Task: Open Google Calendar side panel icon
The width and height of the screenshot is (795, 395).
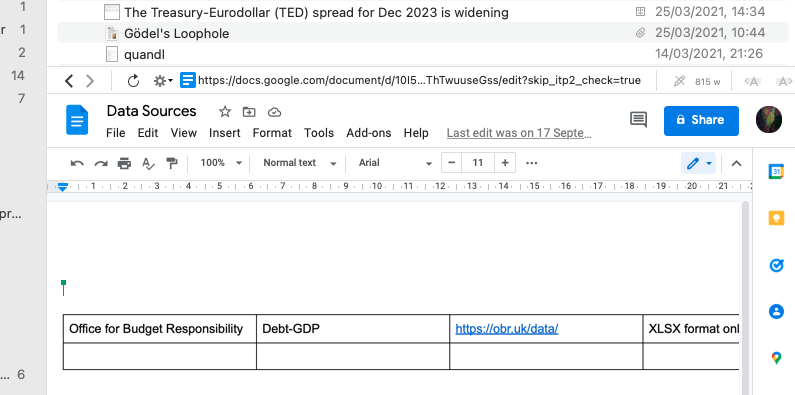Action: coord(776,171)
